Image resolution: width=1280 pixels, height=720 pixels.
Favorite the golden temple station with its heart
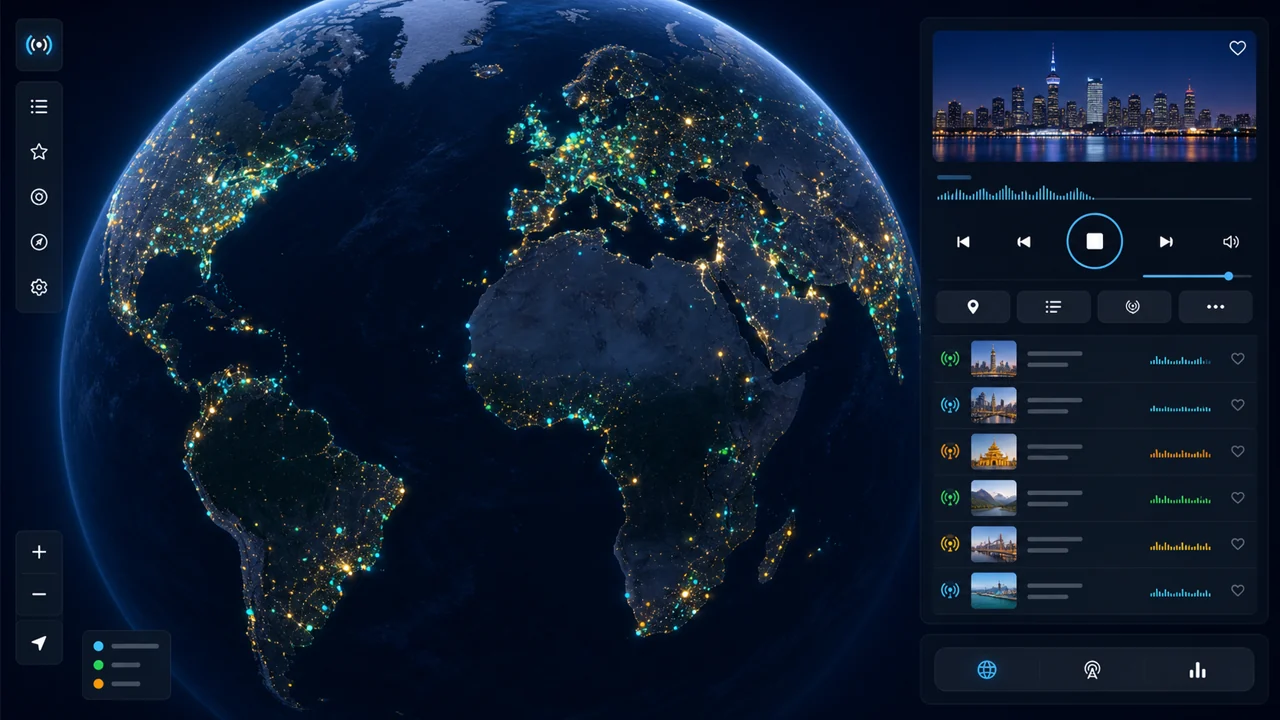click(1237, 451)
